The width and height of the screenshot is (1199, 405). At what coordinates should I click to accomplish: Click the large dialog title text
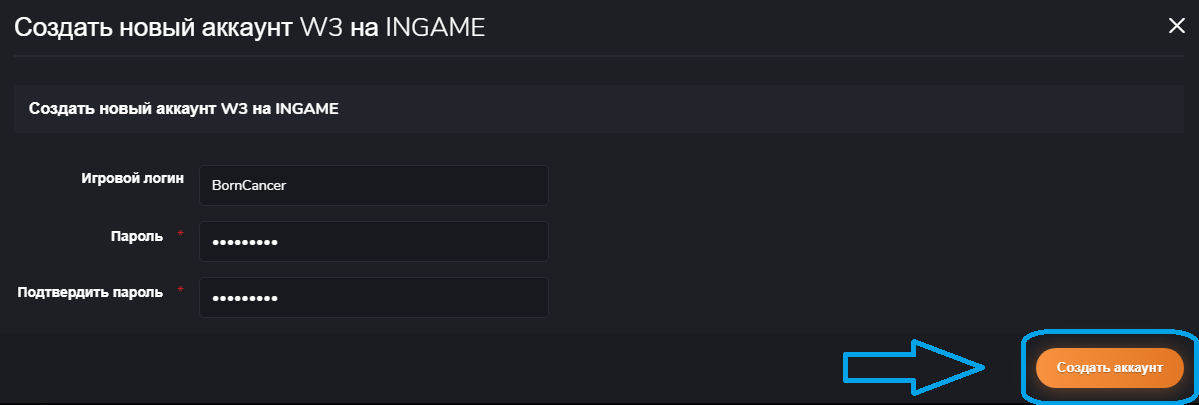249,28
